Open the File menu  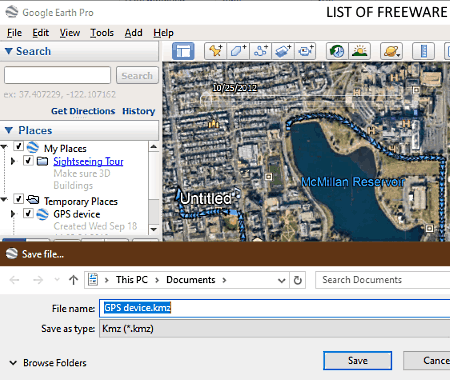coord(14,33)
